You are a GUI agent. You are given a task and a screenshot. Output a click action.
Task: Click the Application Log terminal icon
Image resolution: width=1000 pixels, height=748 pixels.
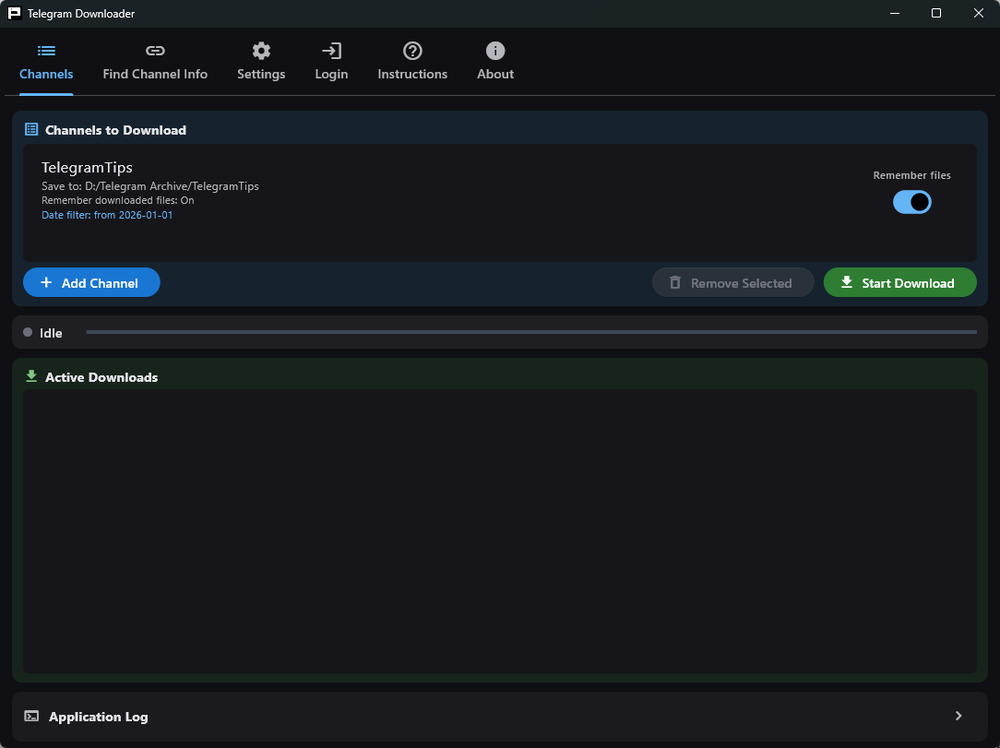coord(31,716)
